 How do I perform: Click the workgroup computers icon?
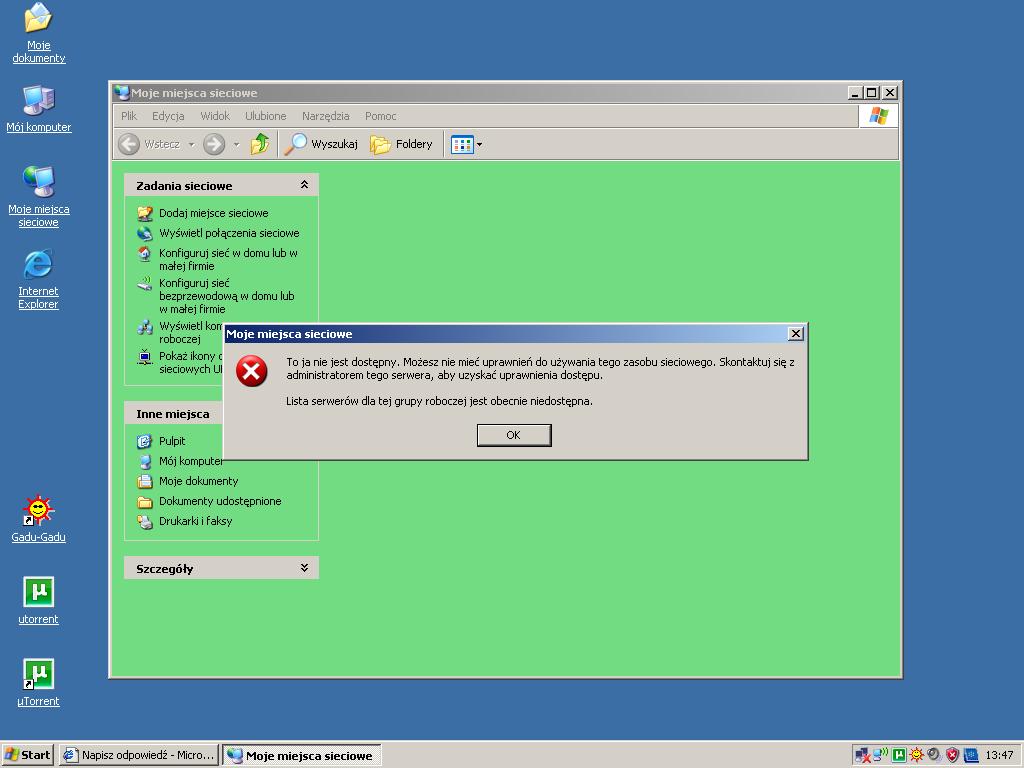tap(145, 327)
